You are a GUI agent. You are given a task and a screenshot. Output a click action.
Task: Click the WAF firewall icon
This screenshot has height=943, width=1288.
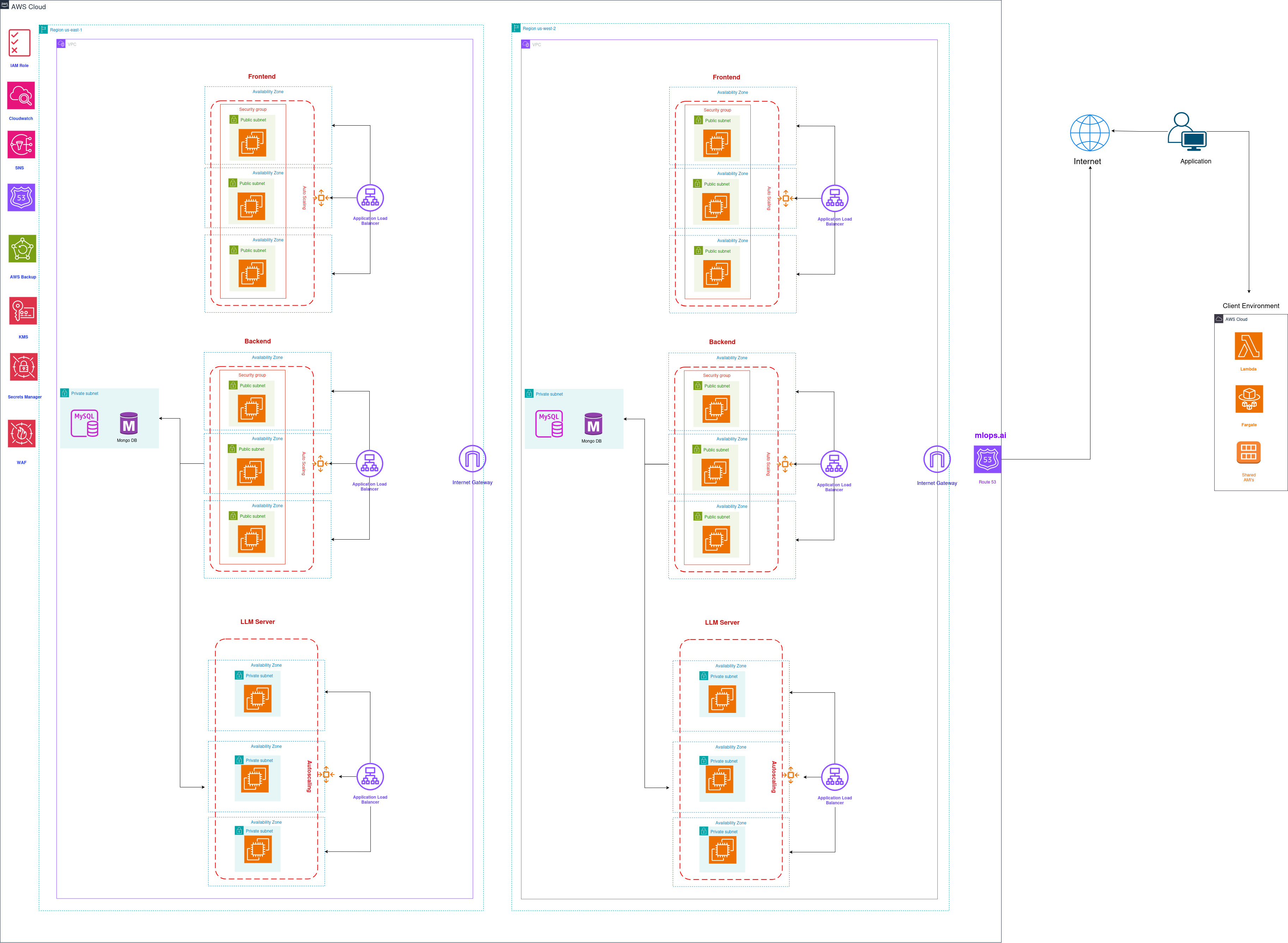coord(21,434)
